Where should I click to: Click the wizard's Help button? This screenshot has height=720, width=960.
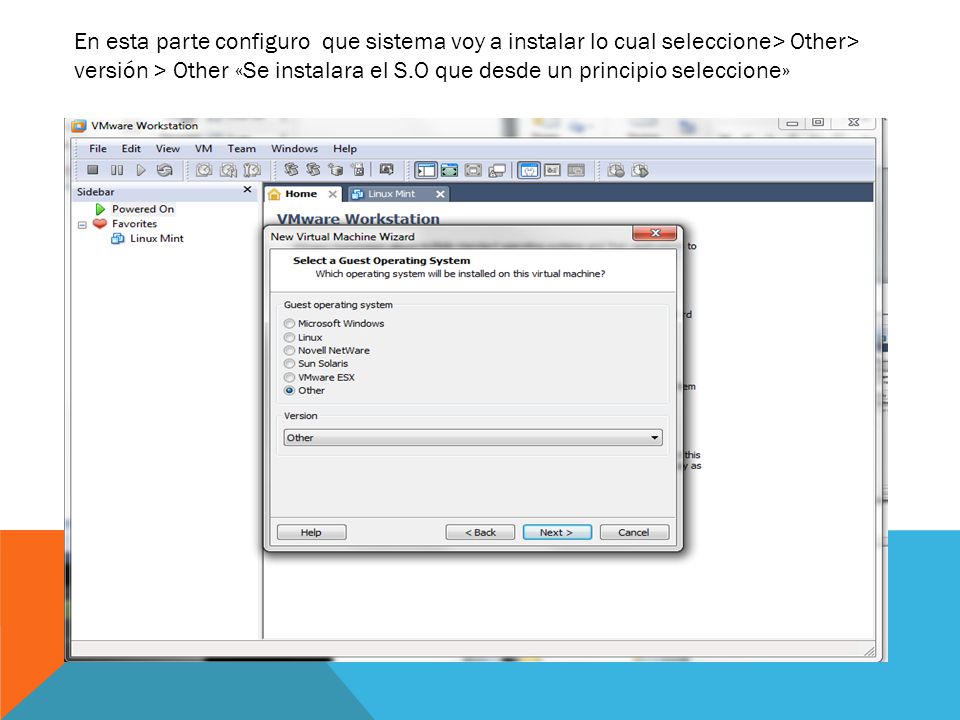(x=311, y=533)
